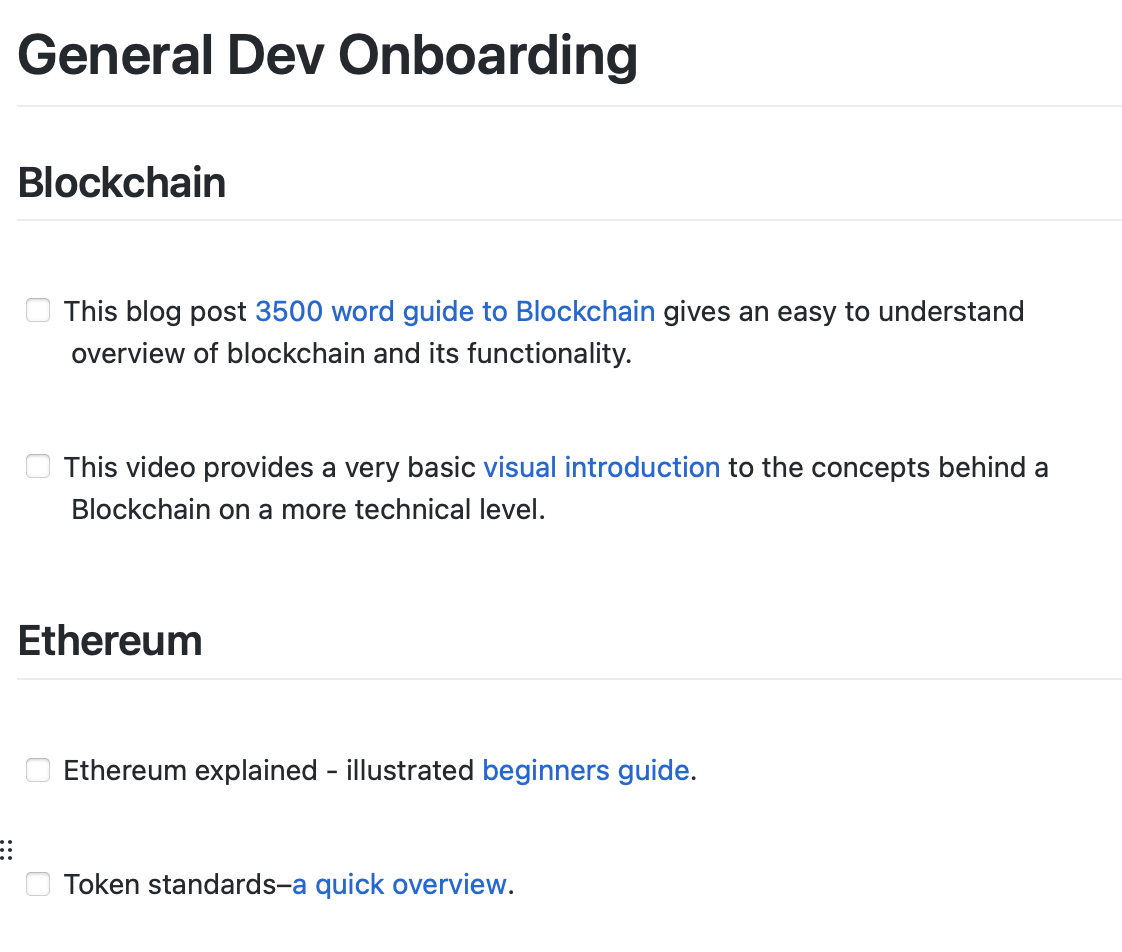This screenshot has height=952, width=1122.
Task: Check the 3500 word guide blog post item
Action: click(38, 311)
